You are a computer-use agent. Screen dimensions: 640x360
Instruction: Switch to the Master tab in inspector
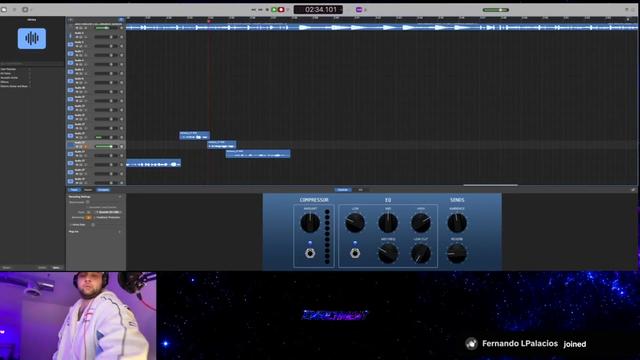pyautogui.click(x=88, y=190)
